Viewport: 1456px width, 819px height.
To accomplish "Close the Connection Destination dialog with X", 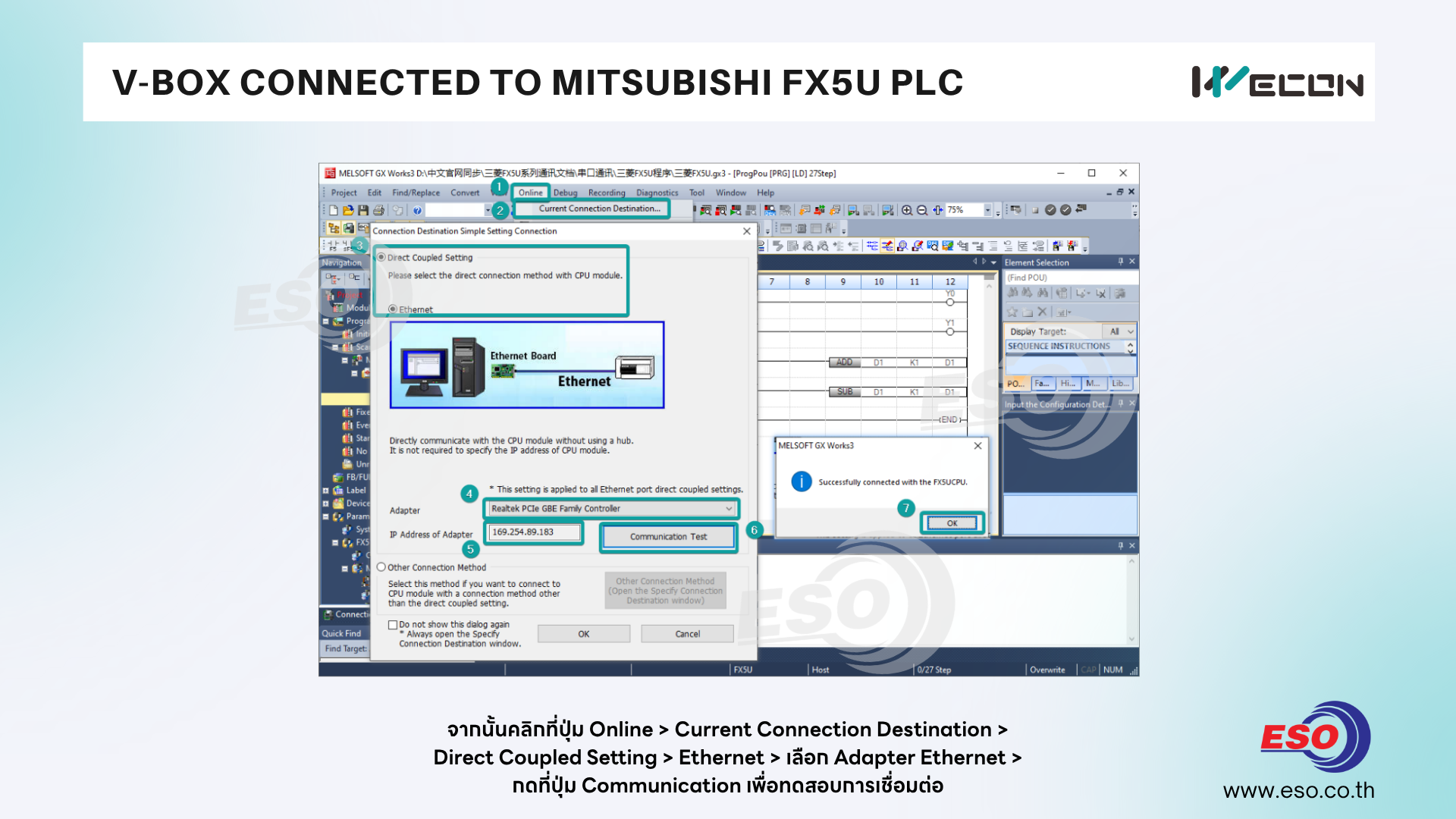I will [747, 231].
